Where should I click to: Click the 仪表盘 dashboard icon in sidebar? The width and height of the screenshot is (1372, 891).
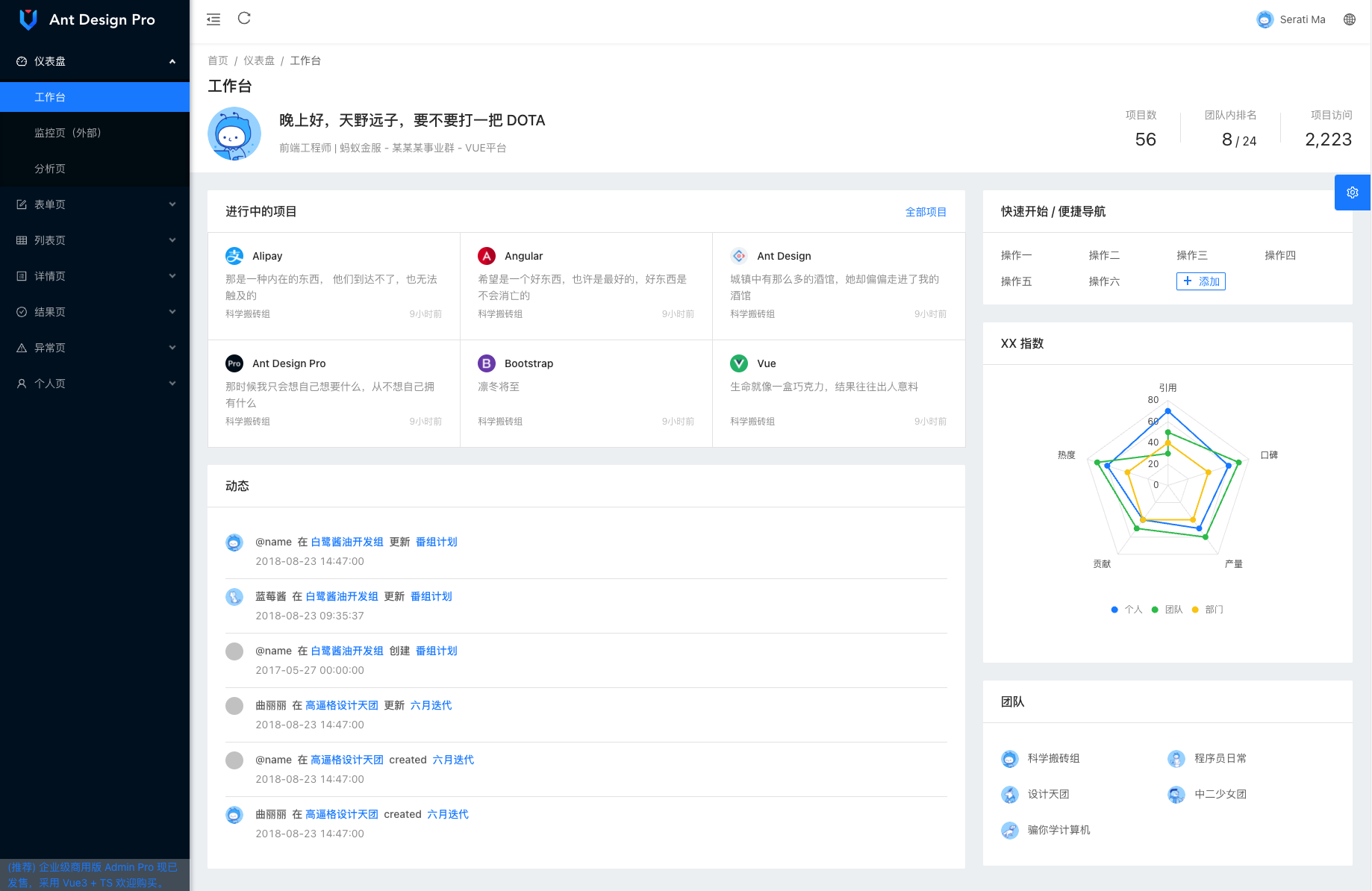coord(21,61)
